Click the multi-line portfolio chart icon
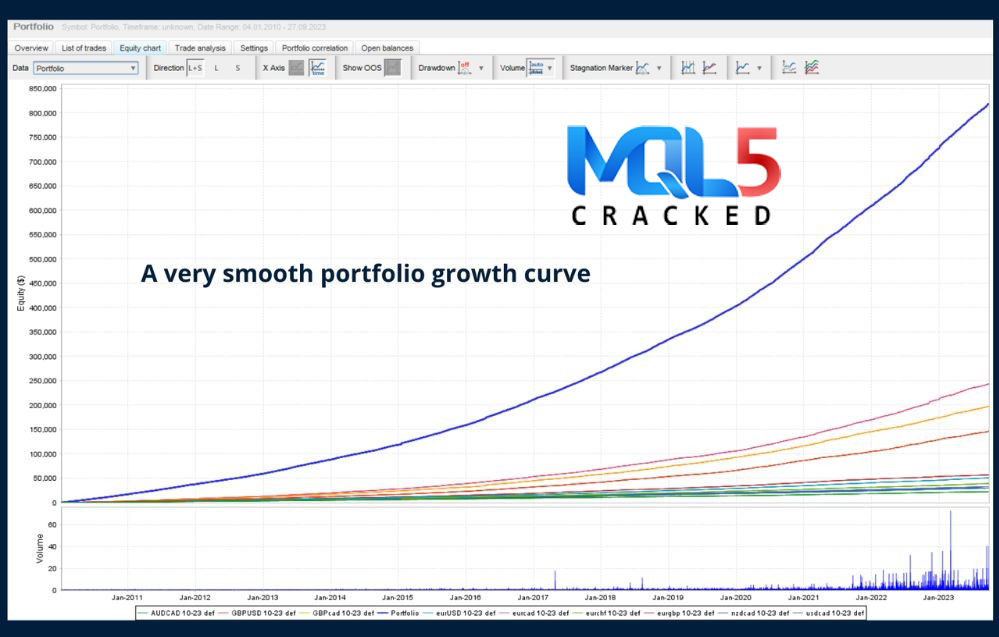The height and width of the screenshot is (637, 999). 812,68
